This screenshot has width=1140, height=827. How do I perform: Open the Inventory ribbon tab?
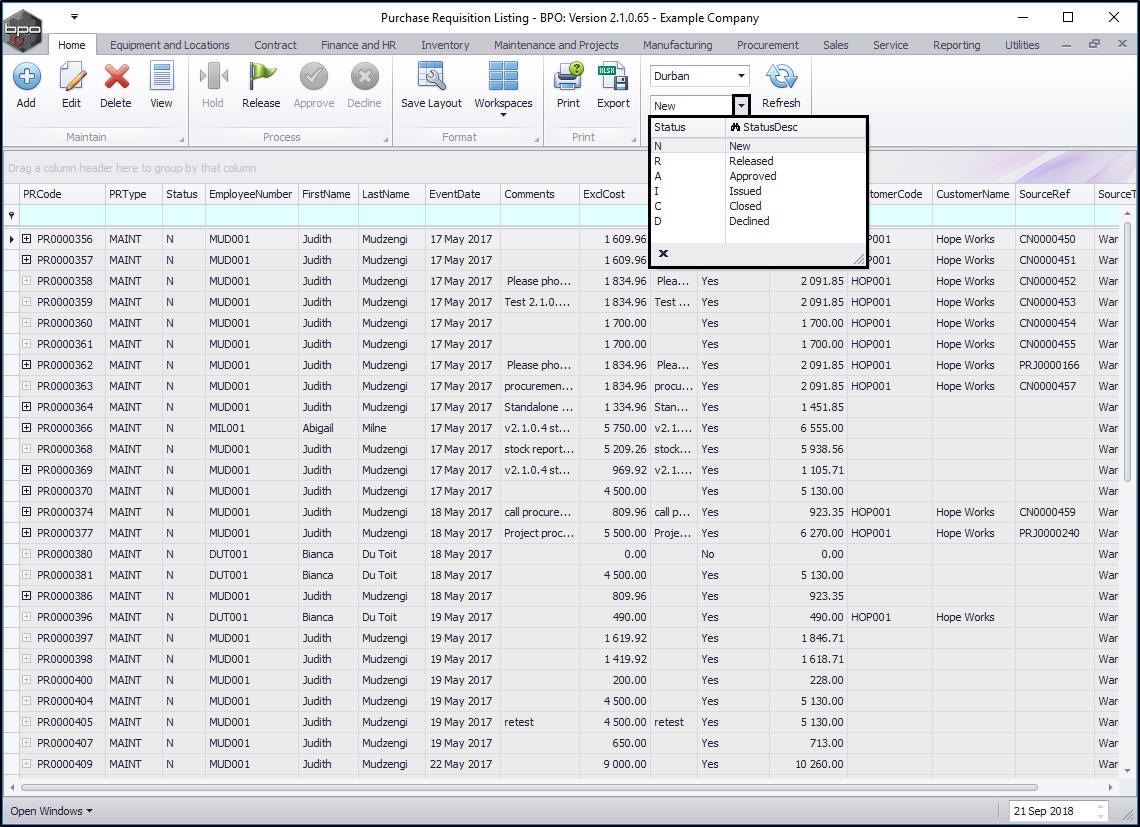click(x=445, y=45)
